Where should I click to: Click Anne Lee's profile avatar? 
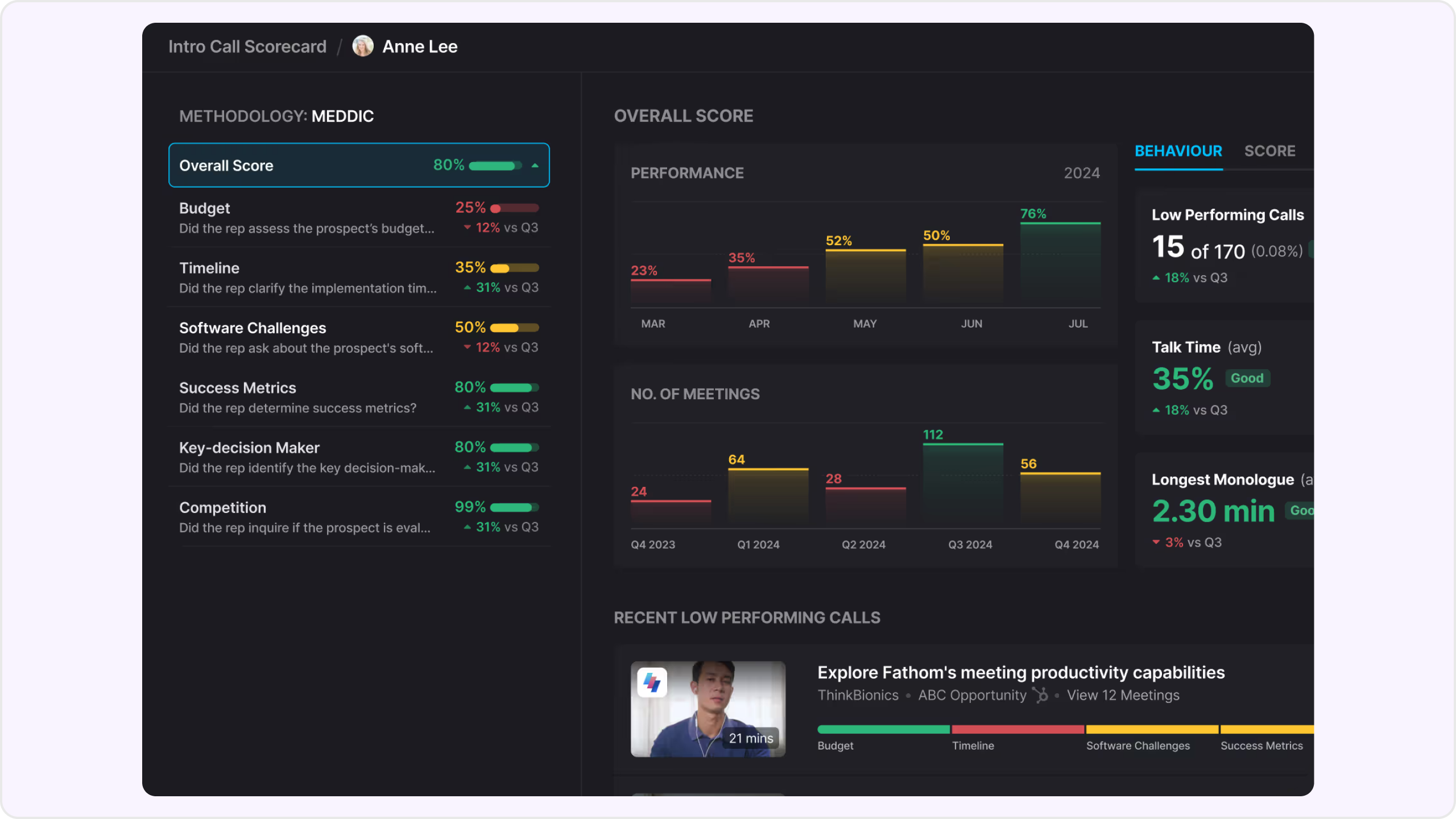363,46
